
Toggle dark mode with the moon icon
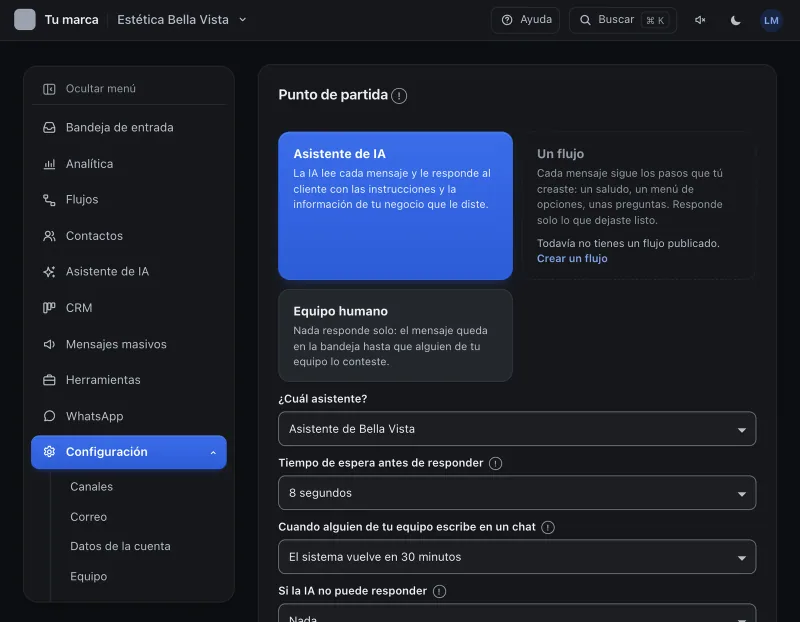pyautogui.click(x=735, y=20)
